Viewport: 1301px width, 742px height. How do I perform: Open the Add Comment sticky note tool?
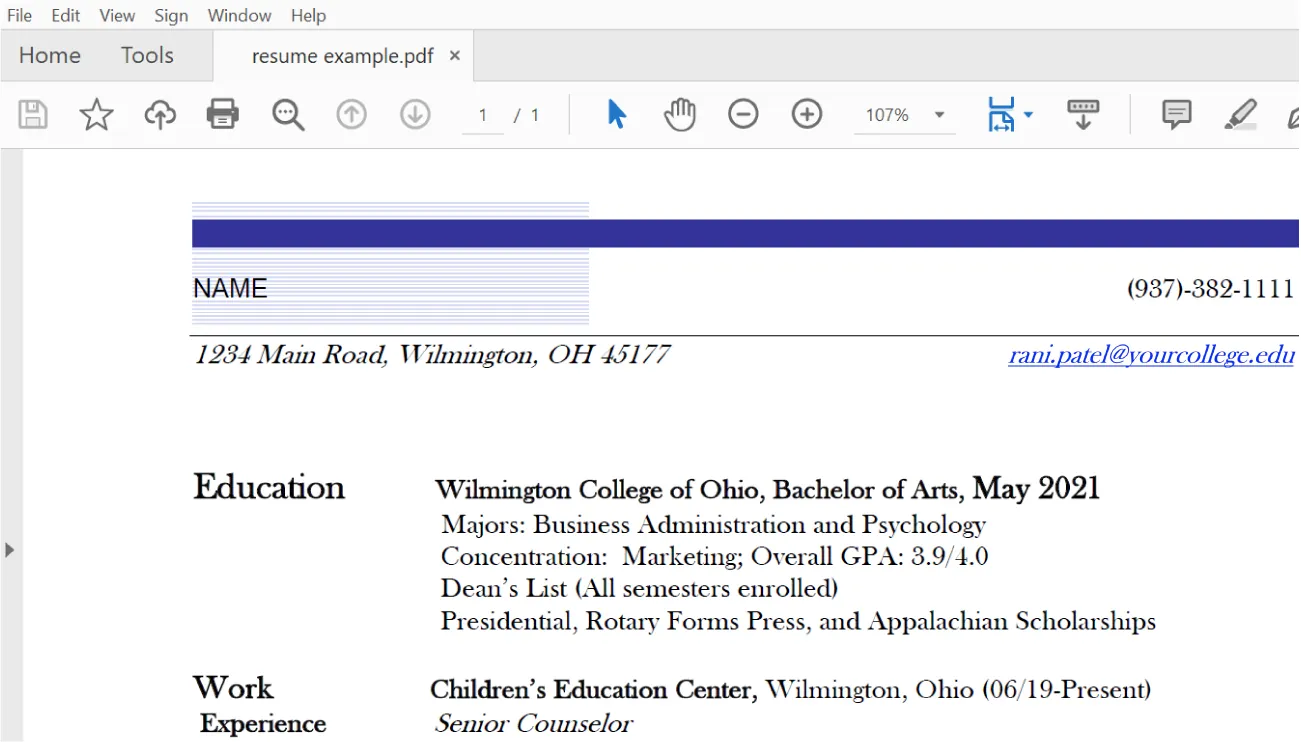point(1176,114)
